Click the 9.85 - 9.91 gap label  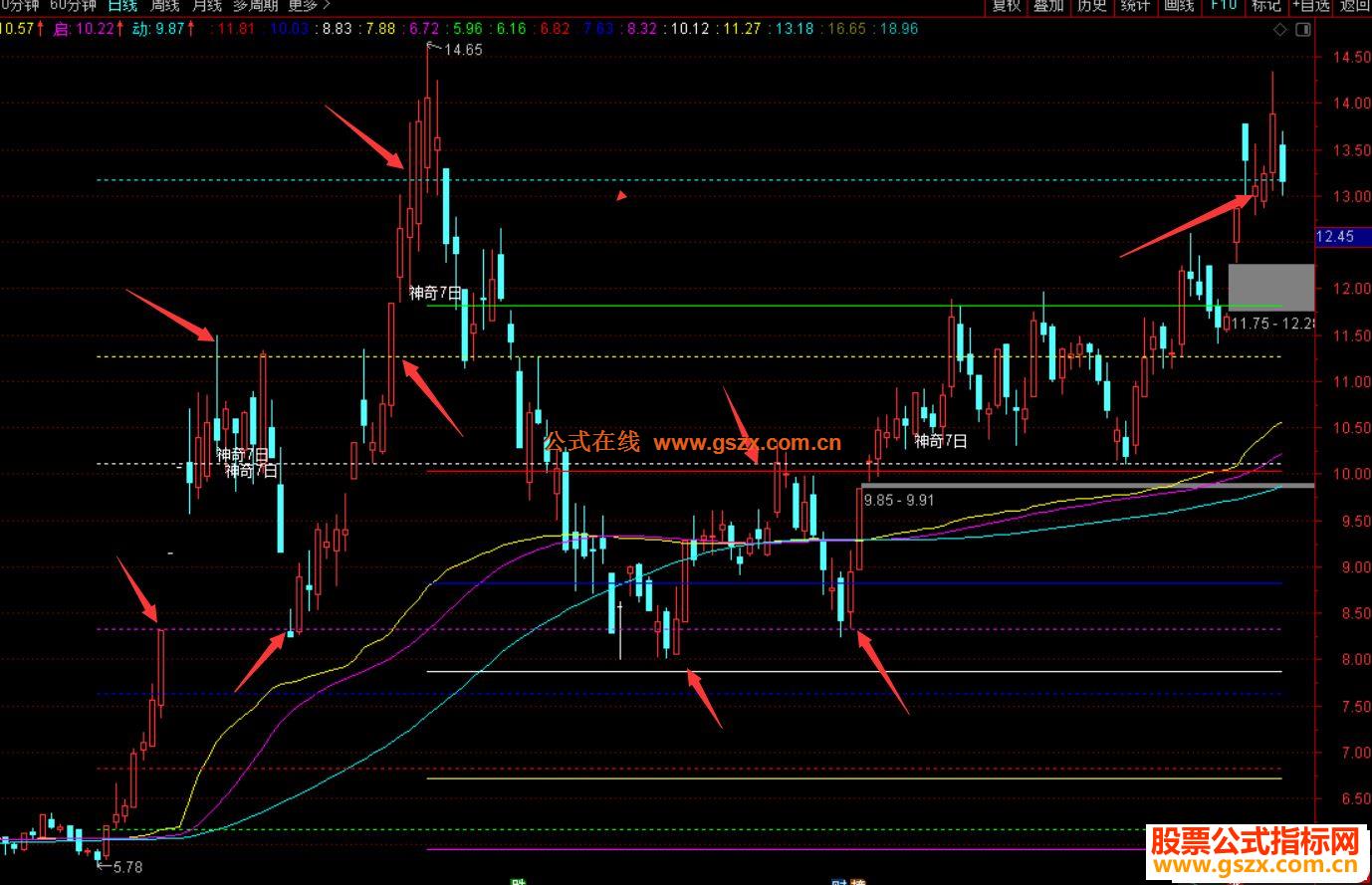click(899, 500)
